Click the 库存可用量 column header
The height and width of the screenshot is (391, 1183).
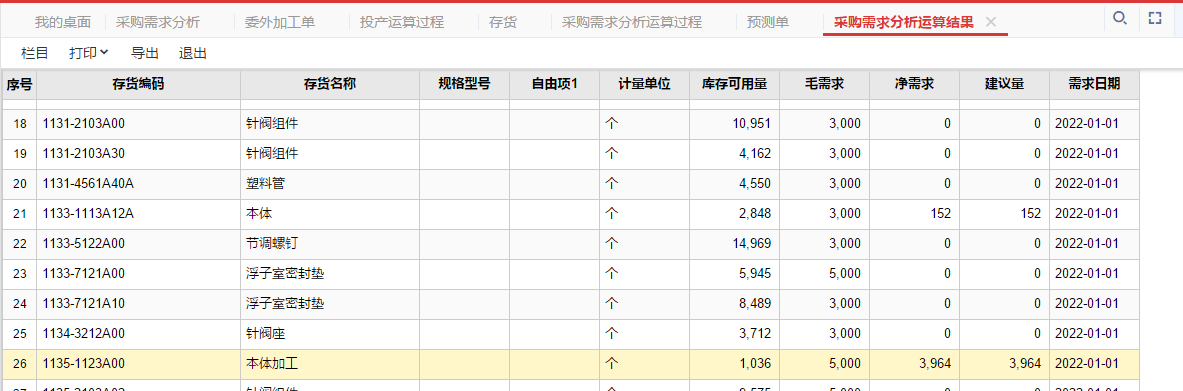734,85
